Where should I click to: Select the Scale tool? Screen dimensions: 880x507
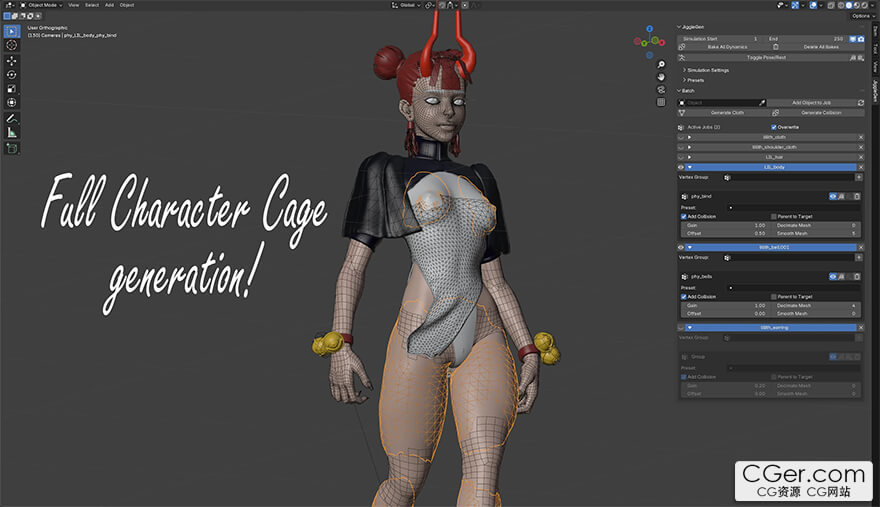coord(12,88)
